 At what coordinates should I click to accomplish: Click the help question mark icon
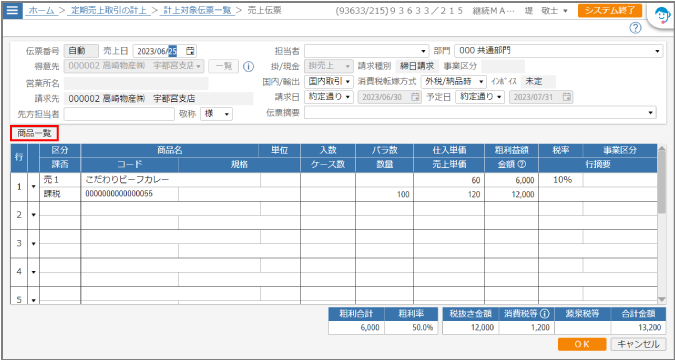tap(635, 28)
